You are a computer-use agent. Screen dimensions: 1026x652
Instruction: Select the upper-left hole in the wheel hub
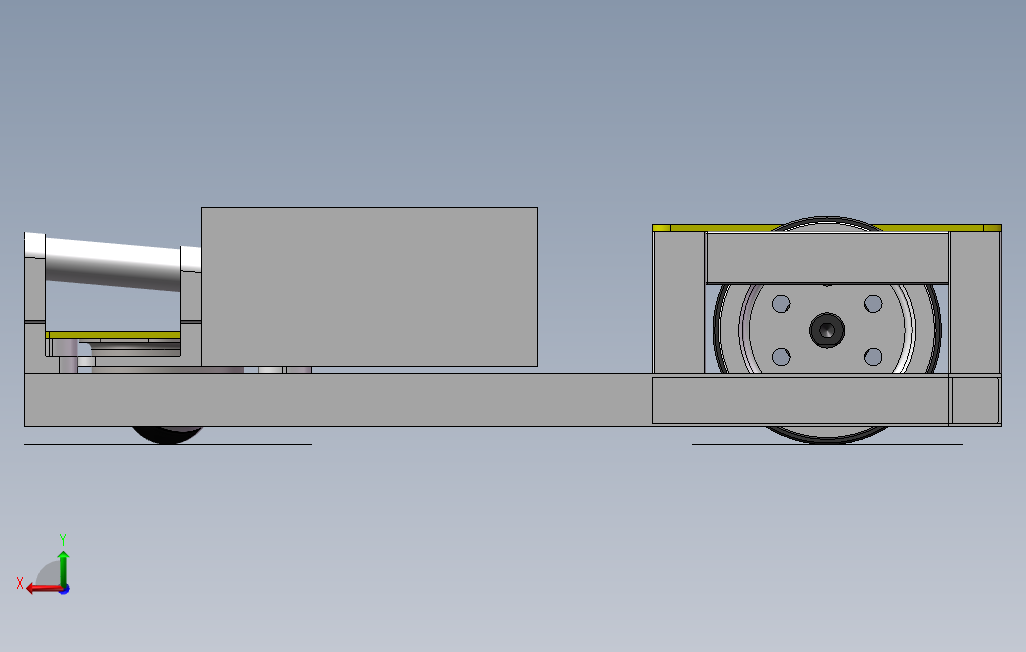click(x=781, y=304)
